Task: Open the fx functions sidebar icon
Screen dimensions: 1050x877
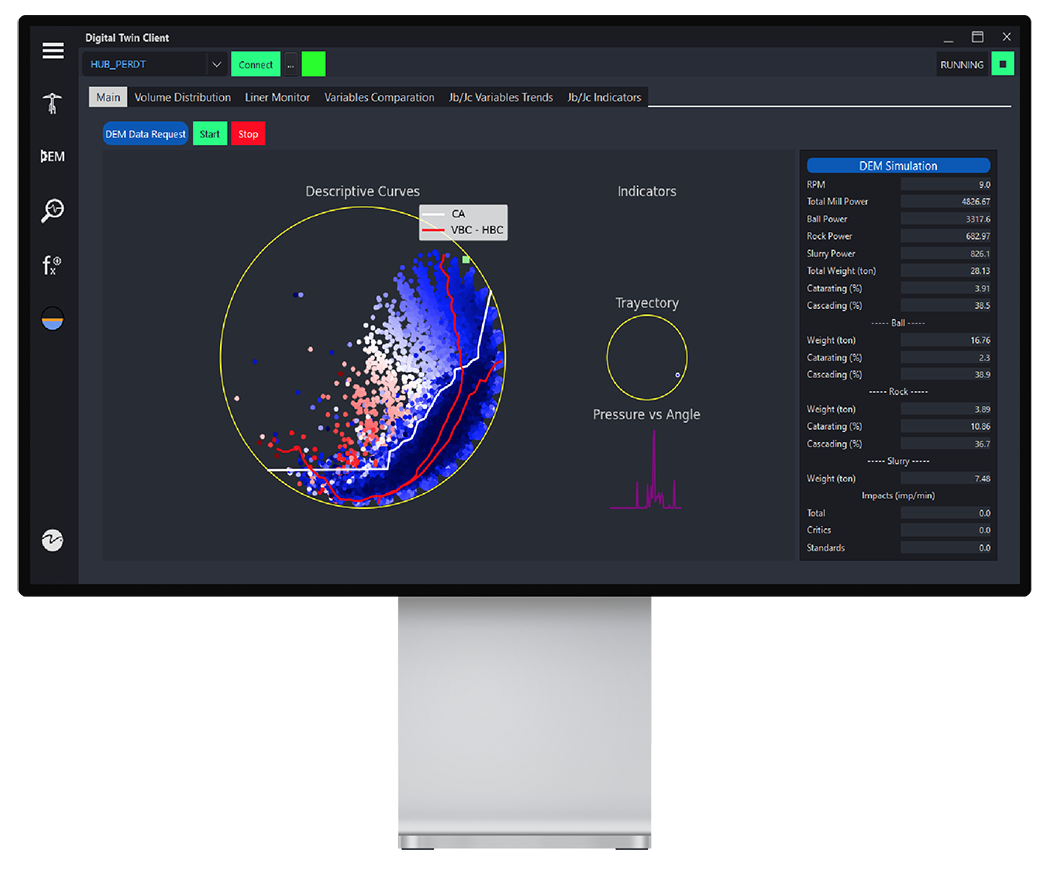Action: 53,265
